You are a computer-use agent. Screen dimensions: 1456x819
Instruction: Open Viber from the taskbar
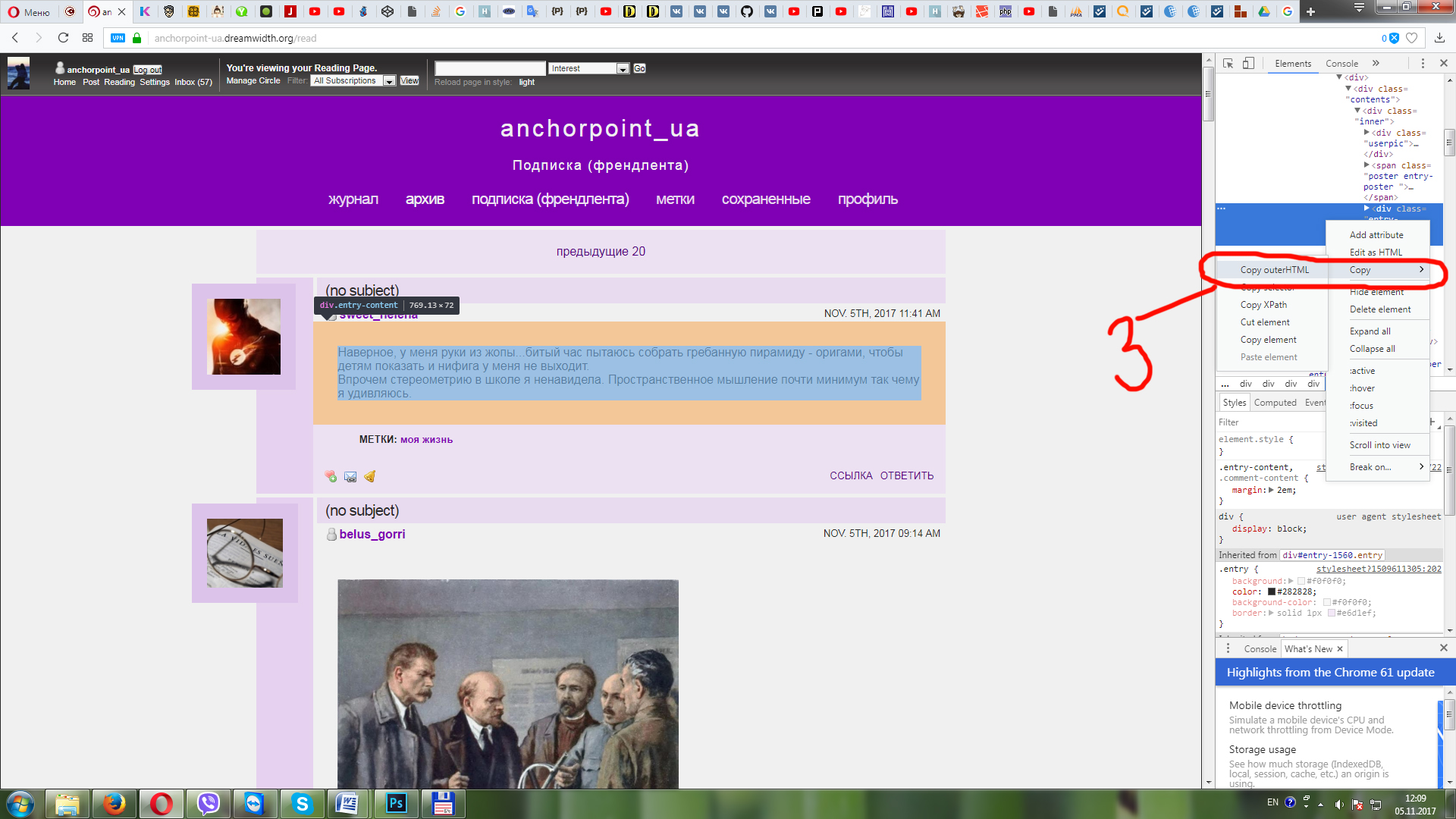tap(208, 803)
